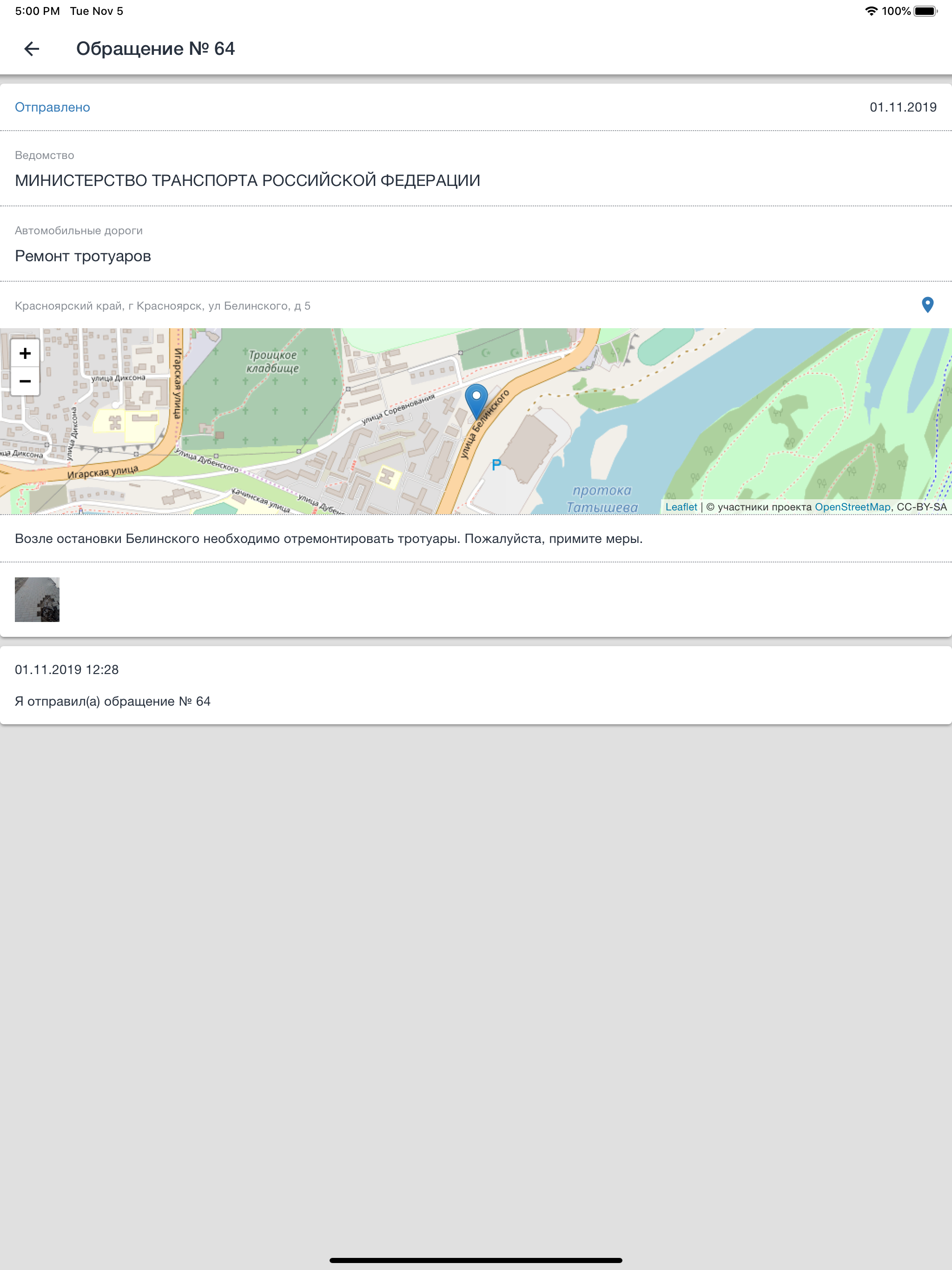Zoom out the map with minus button
This screenshot has width=952, height=1270.
tap(25, 381)
